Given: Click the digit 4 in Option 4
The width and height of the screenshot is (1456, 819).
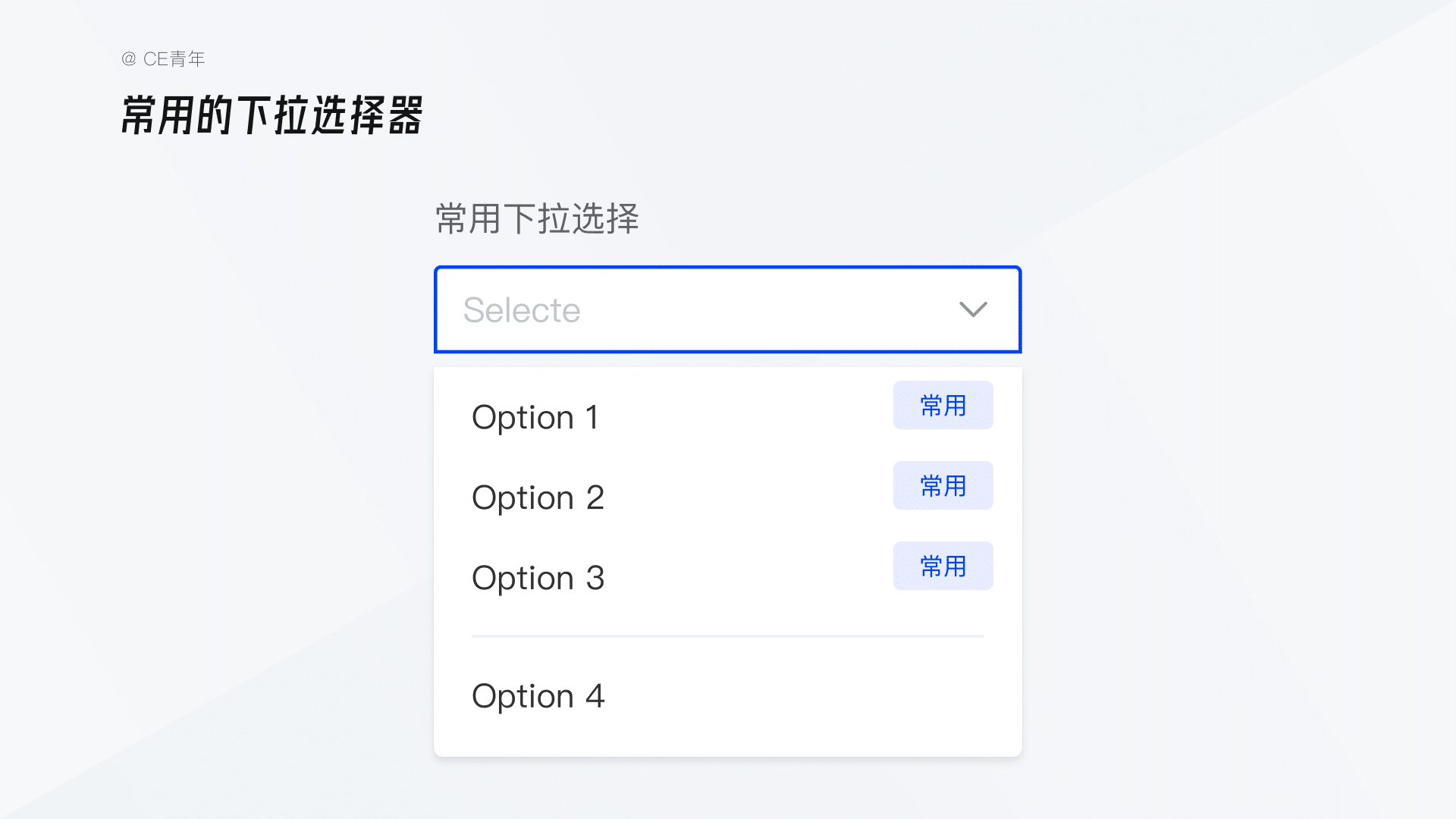Looking at the screenshot, I should point(595,696).
